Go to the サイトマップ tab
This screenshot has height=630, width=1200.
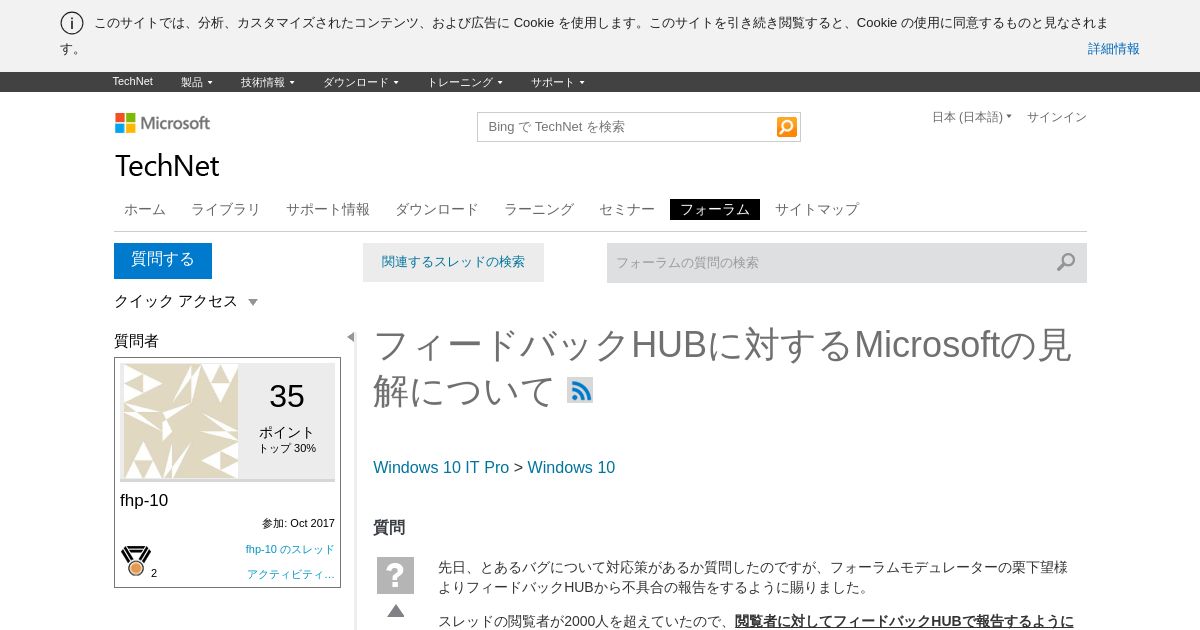pyautogui.click(x=817, y=209)
